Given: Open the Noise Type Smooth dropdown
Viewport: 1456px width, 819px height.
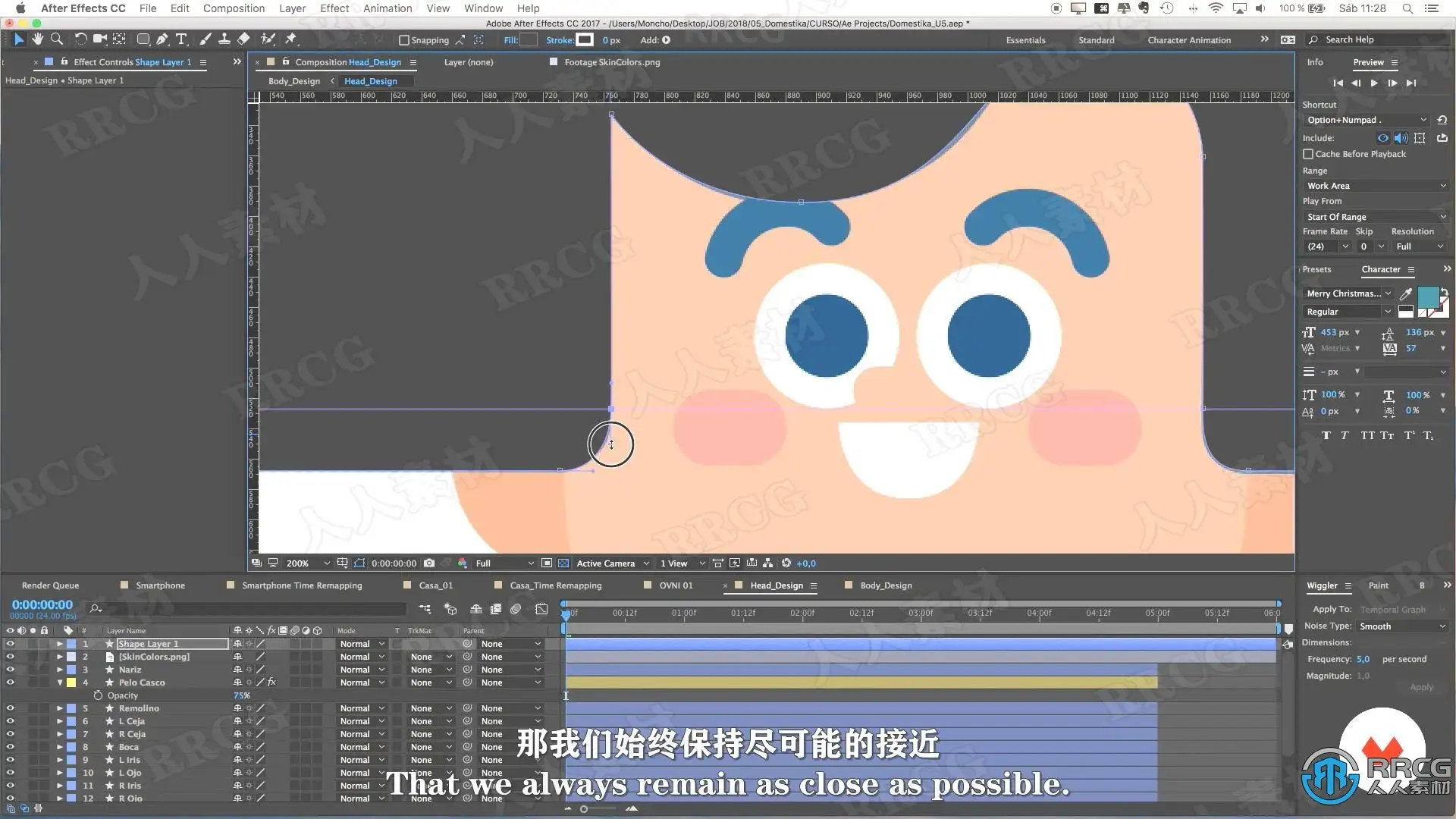Looking at the screenshot, I should pos(1401,626).
